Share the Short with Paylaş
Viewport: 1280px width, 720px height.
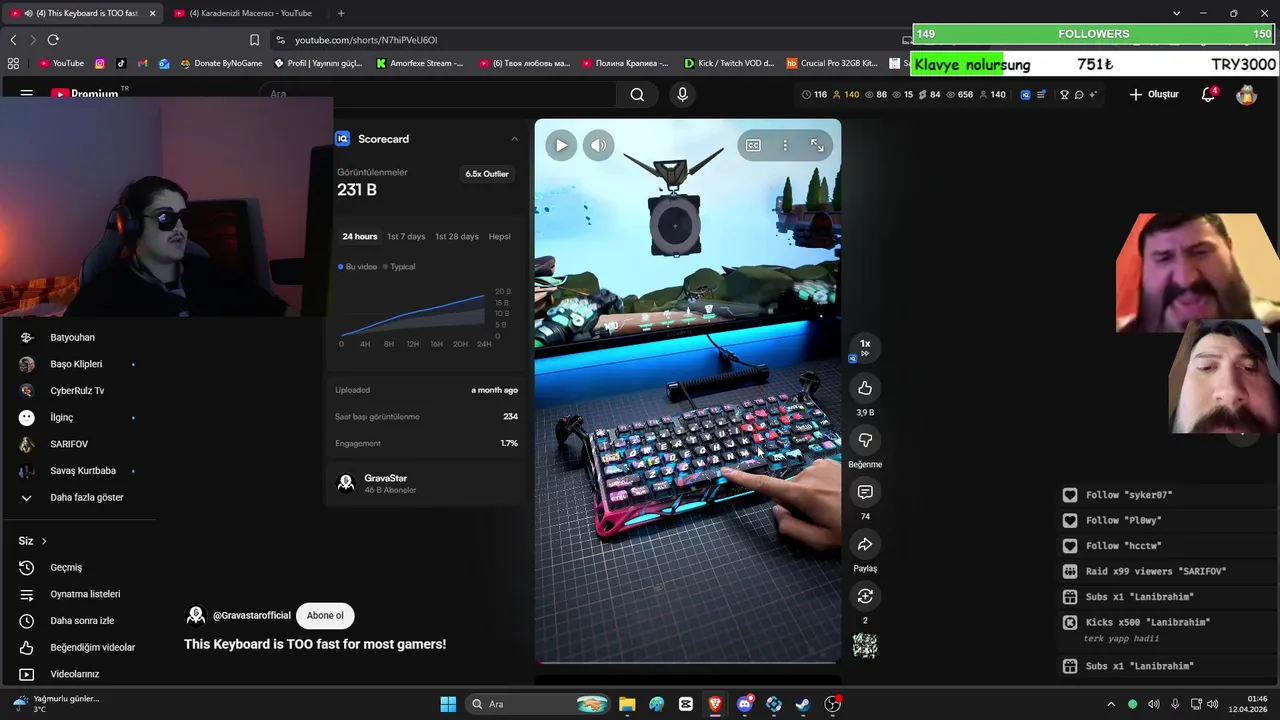pos(865,544)
